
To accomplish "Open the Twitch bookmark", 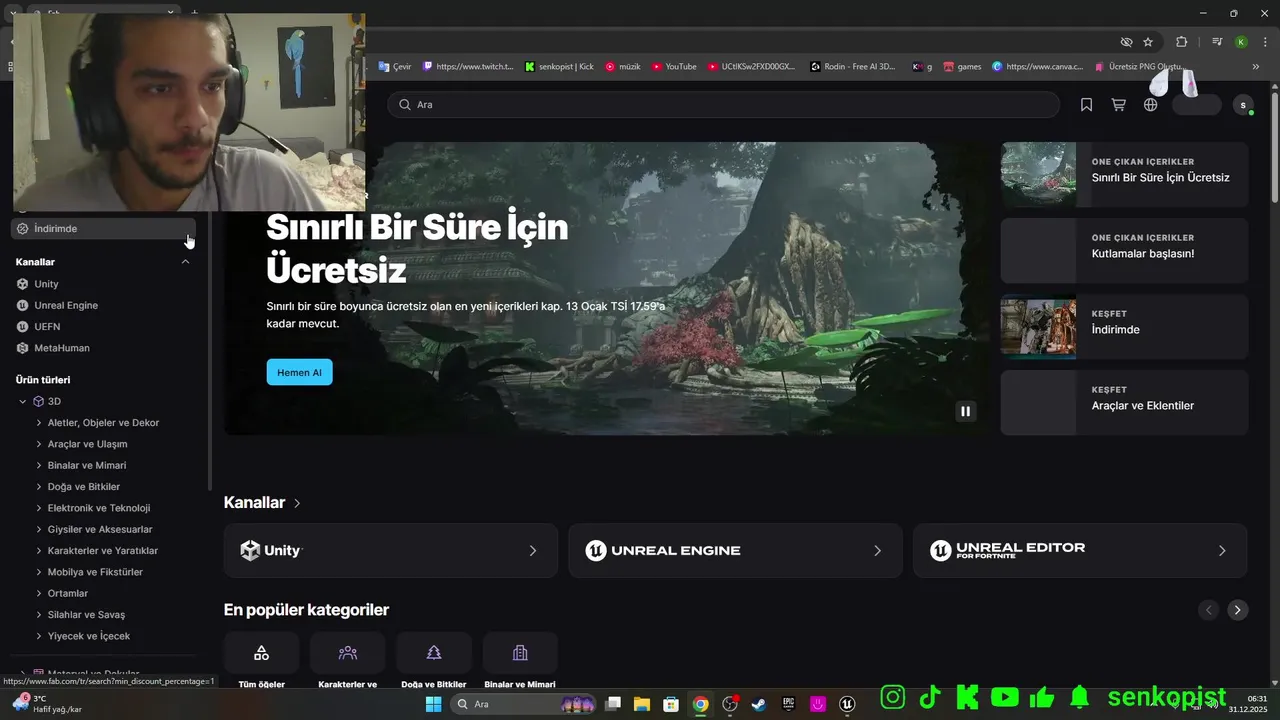I will 468,67.
